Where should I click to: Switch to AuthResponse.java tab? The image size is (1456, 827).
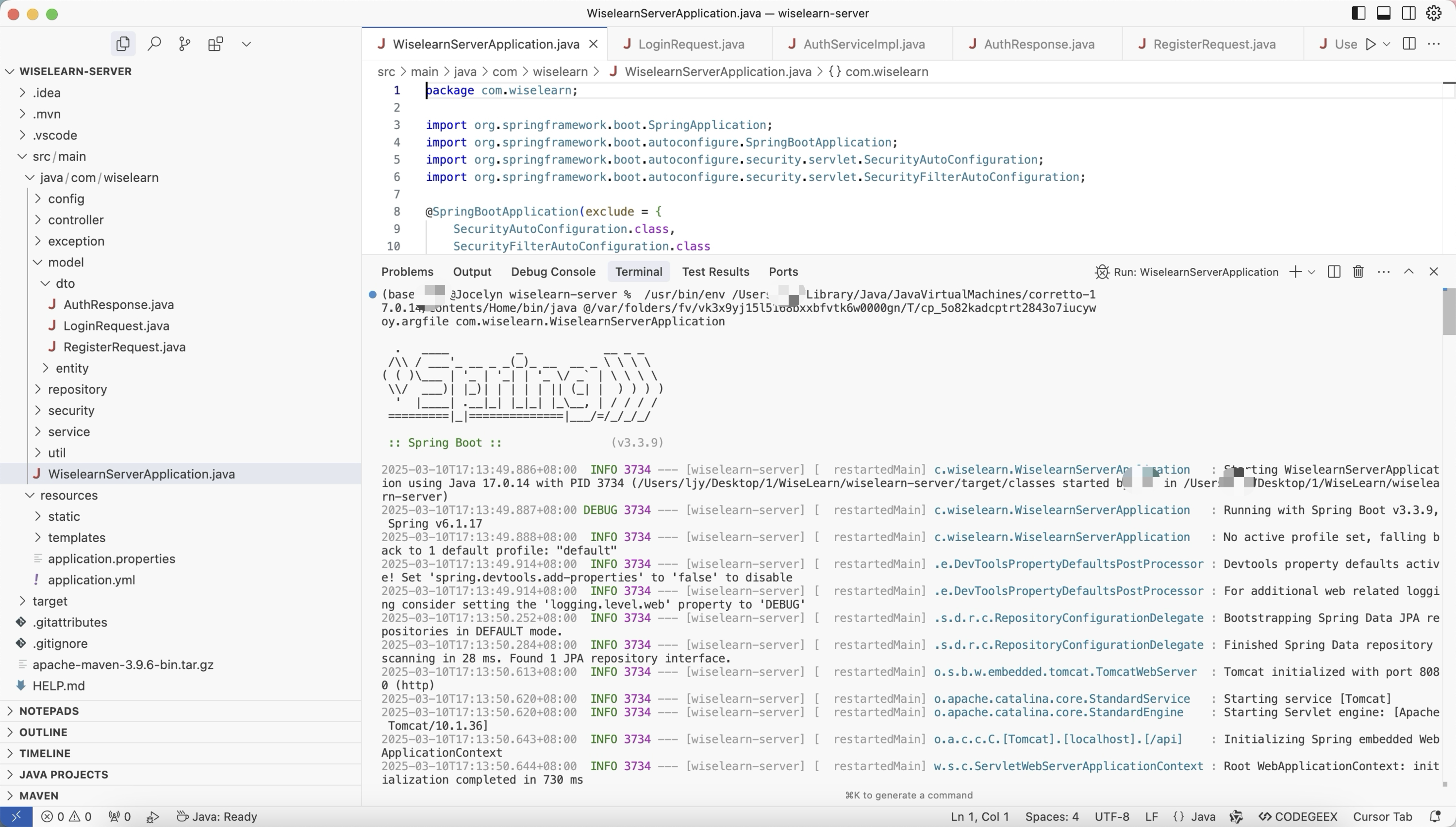click(x=1038, y=44)
